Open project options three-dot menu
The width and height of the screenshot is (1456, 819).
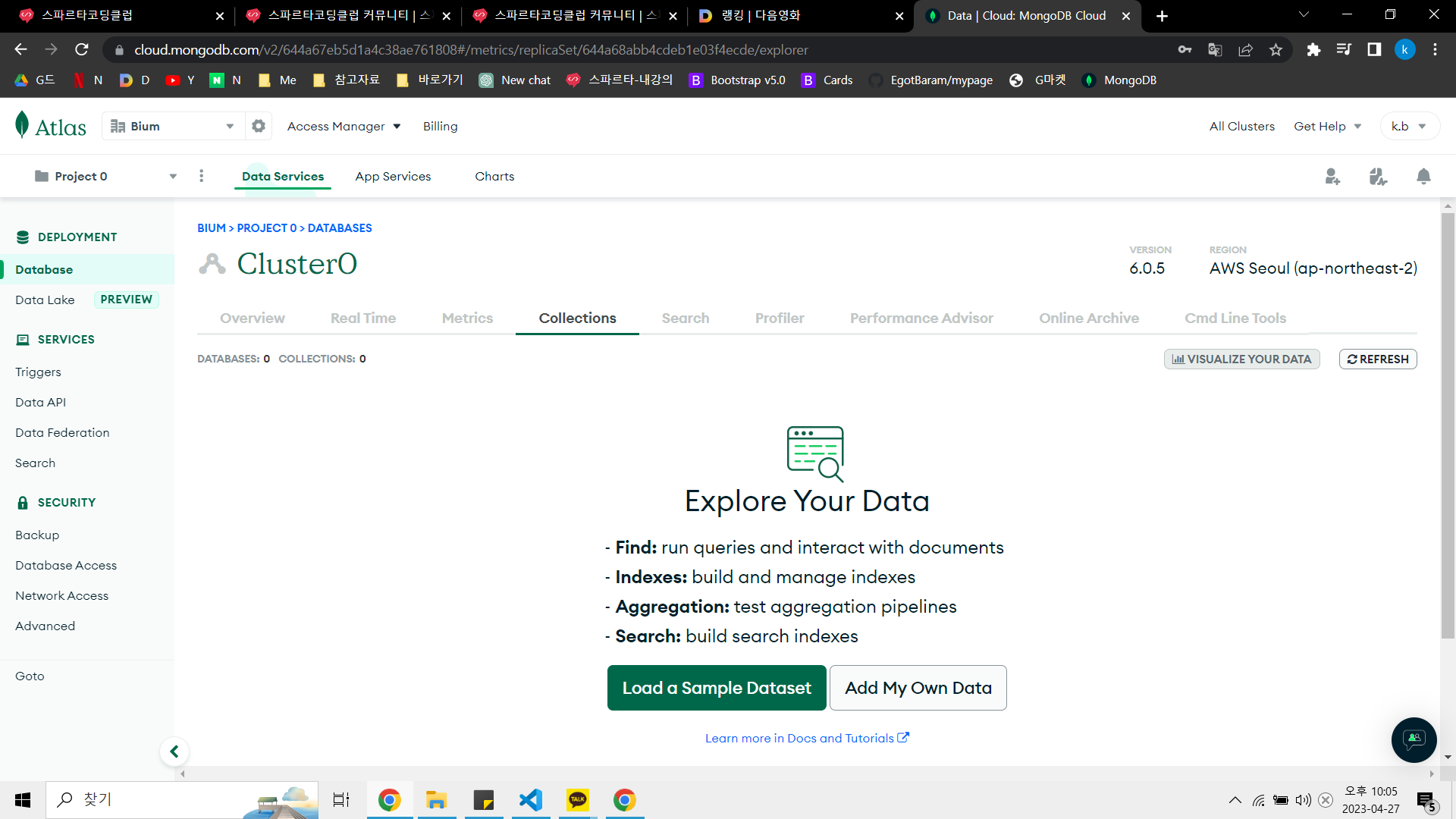coord(201,176)
